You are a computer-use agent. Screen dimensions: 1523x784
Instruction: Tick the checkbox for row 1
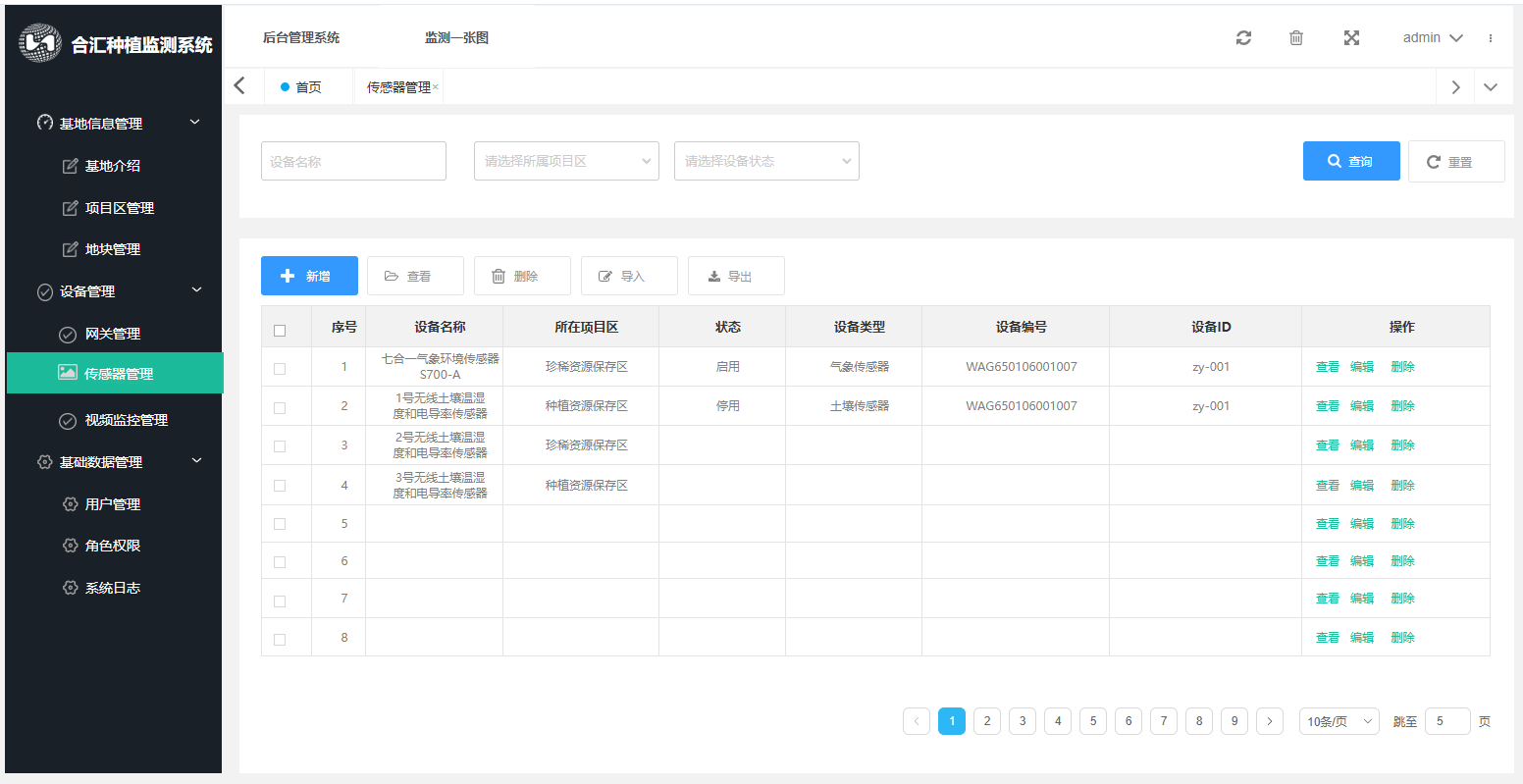[x=280, y=369]
